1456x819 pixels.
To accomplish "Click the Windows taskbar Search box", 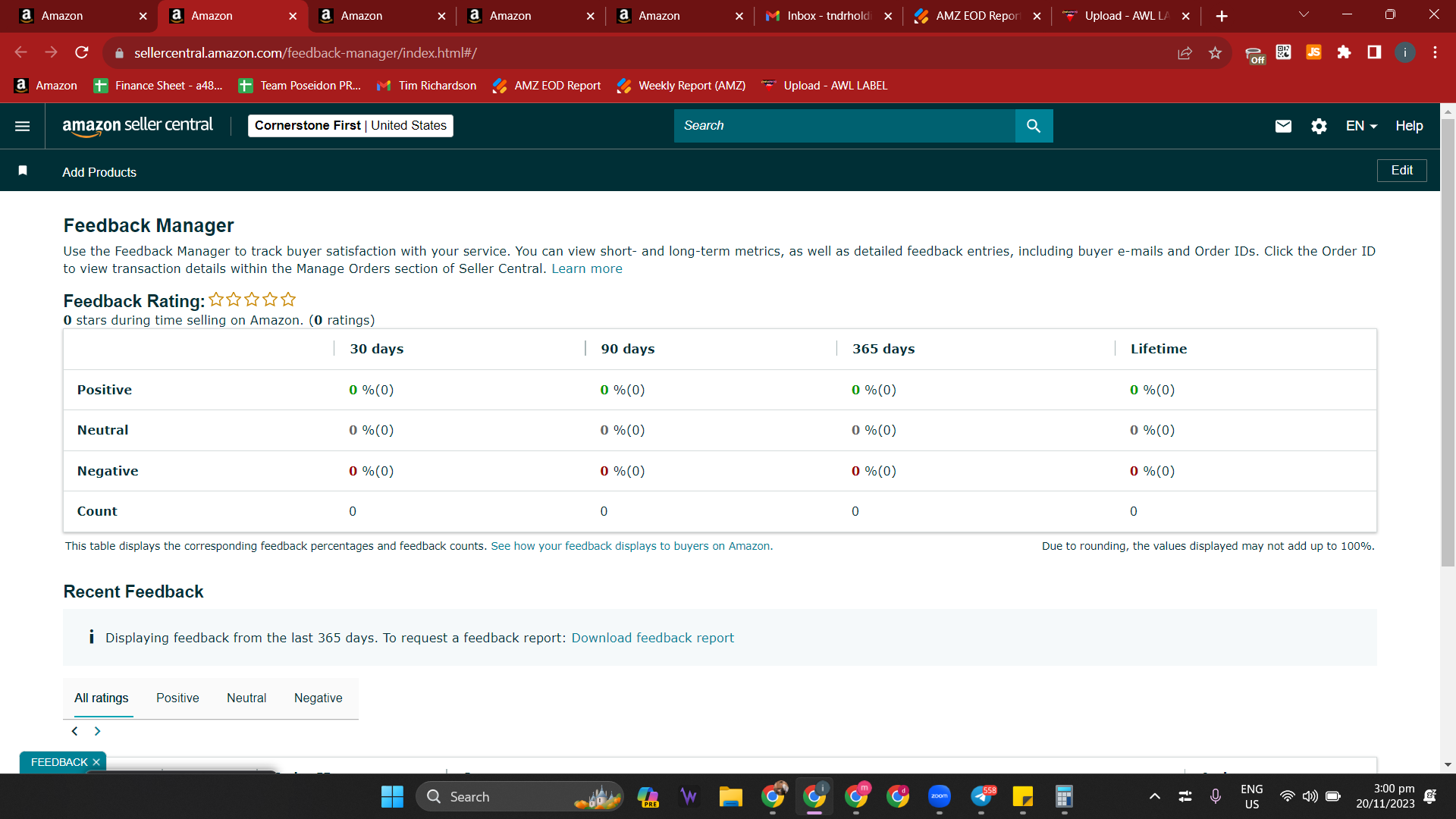I will pos(519,796).
